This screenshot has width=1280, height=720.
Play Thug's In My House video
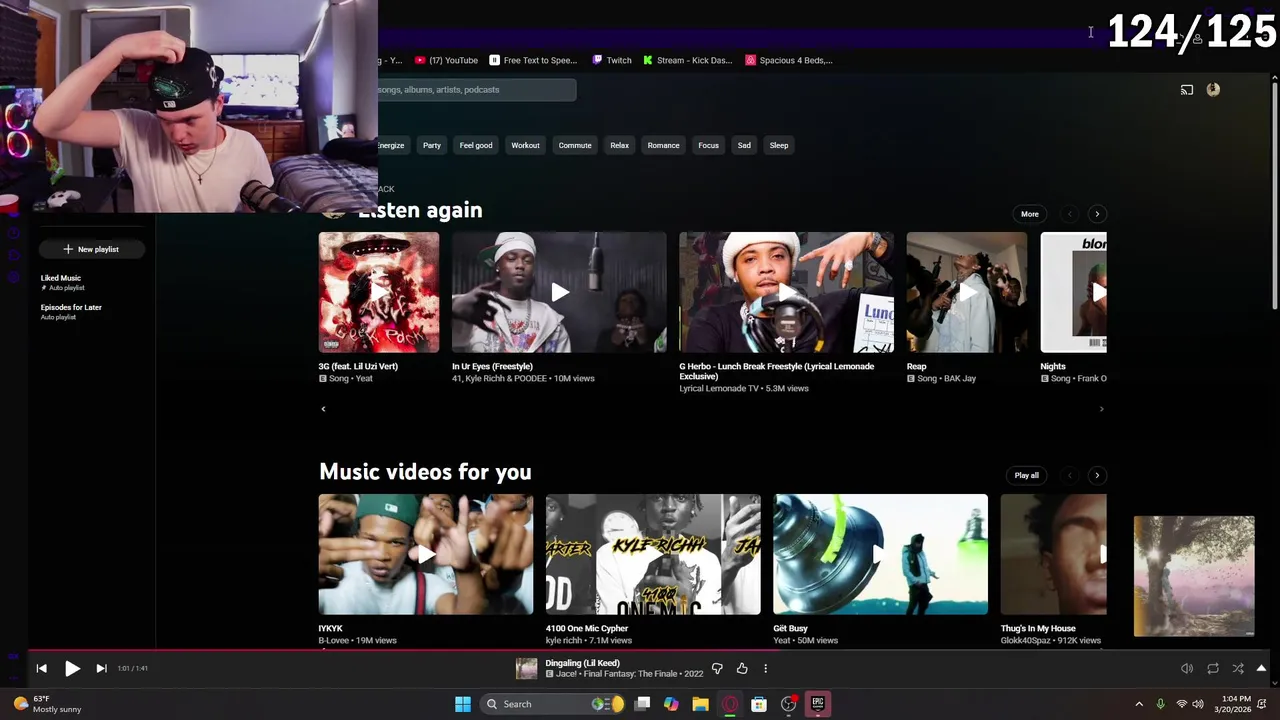[x=1054, y=554]
